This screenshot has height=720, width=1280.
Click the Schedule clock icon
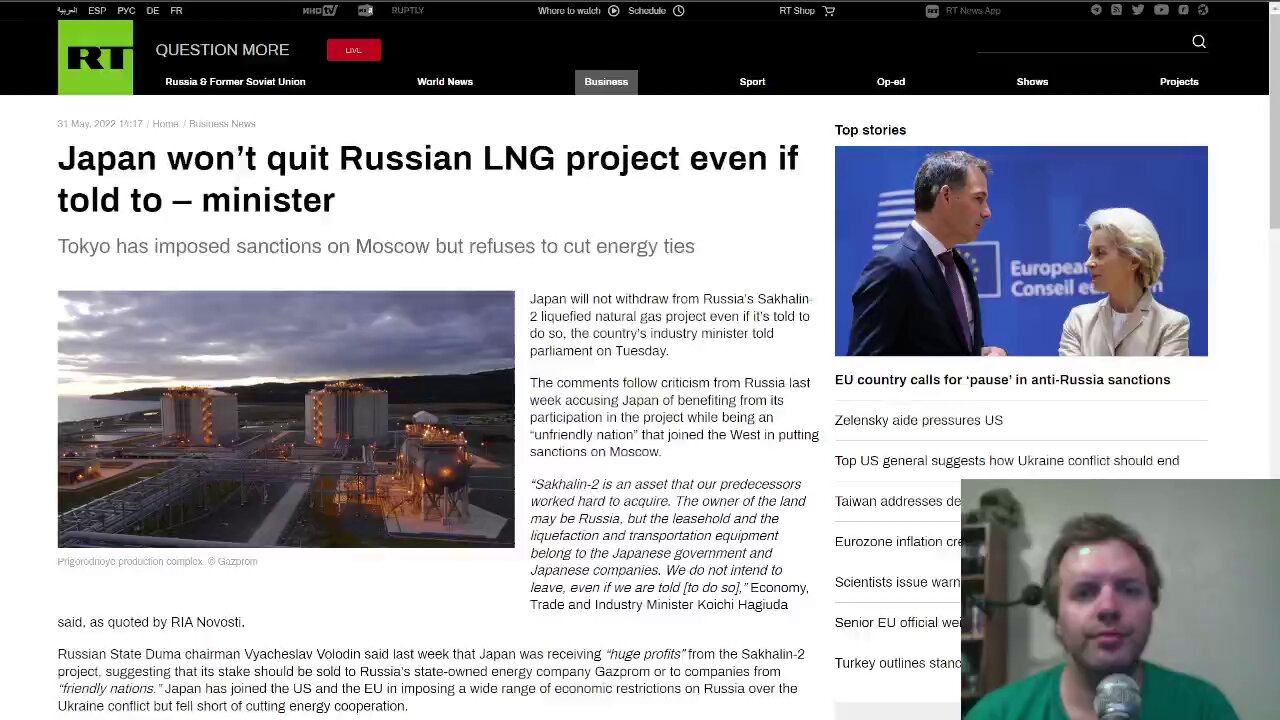(x=678, y=11)
